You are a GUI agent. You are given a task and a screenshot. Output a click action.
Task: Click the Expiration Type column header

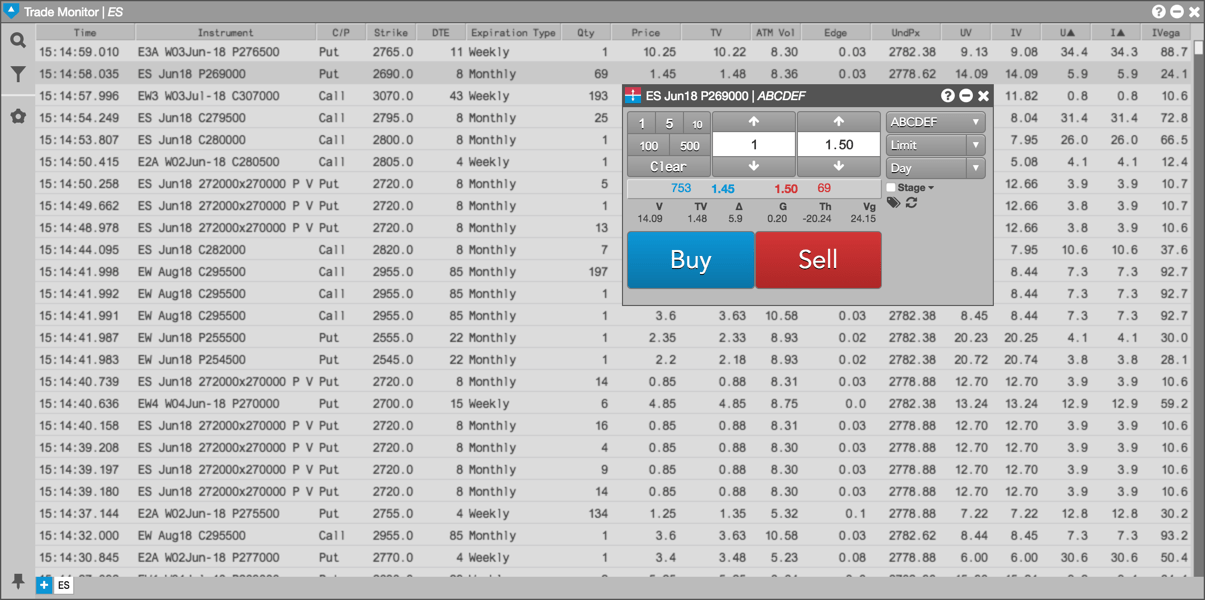click(x=513, y=33)
